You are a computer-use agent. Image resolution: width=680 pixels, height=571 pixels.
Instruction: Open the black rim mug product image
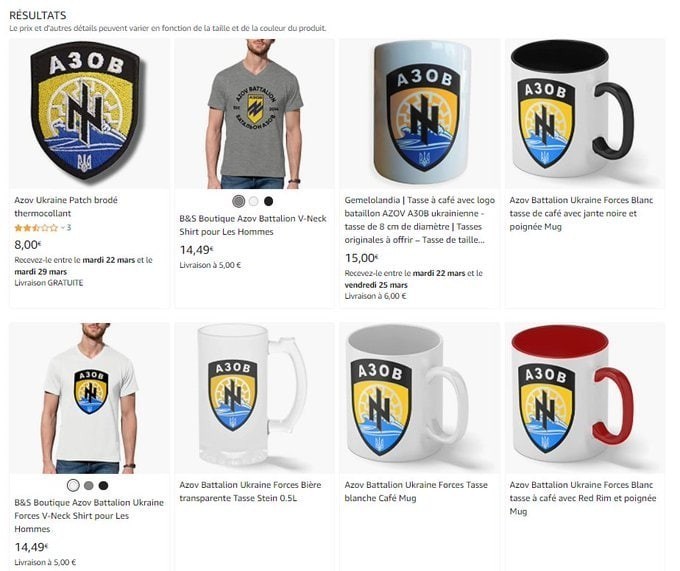[585, 114]
